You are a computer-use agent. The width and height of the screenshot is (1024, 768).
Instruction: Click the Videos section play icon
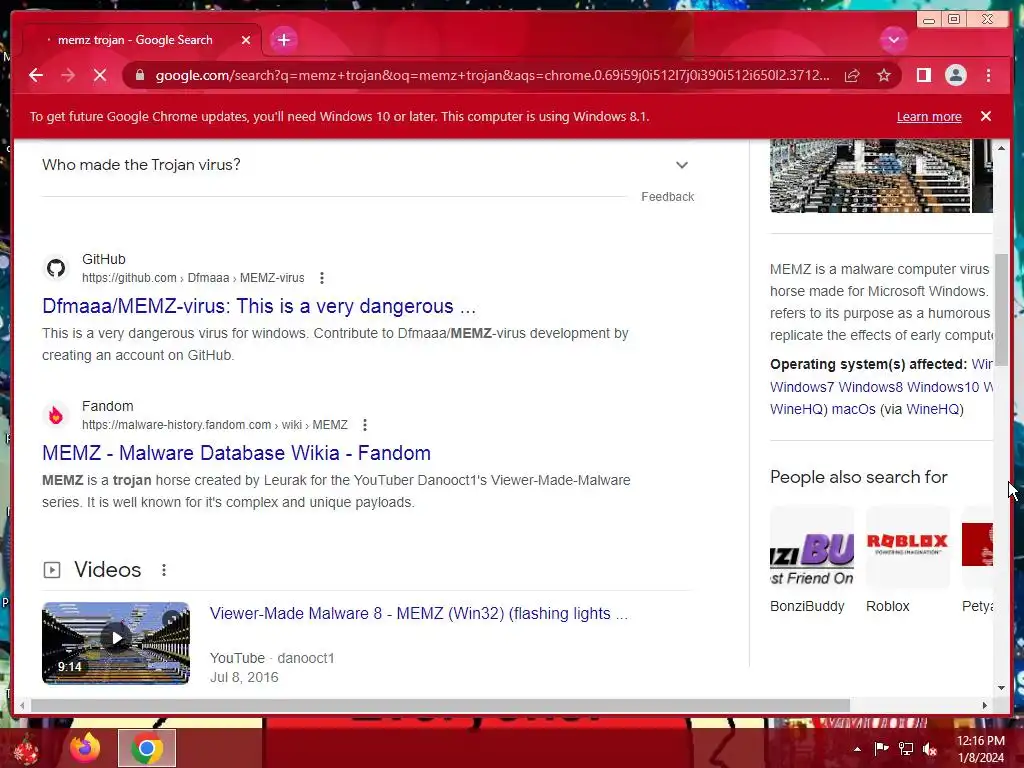point(52,570)
